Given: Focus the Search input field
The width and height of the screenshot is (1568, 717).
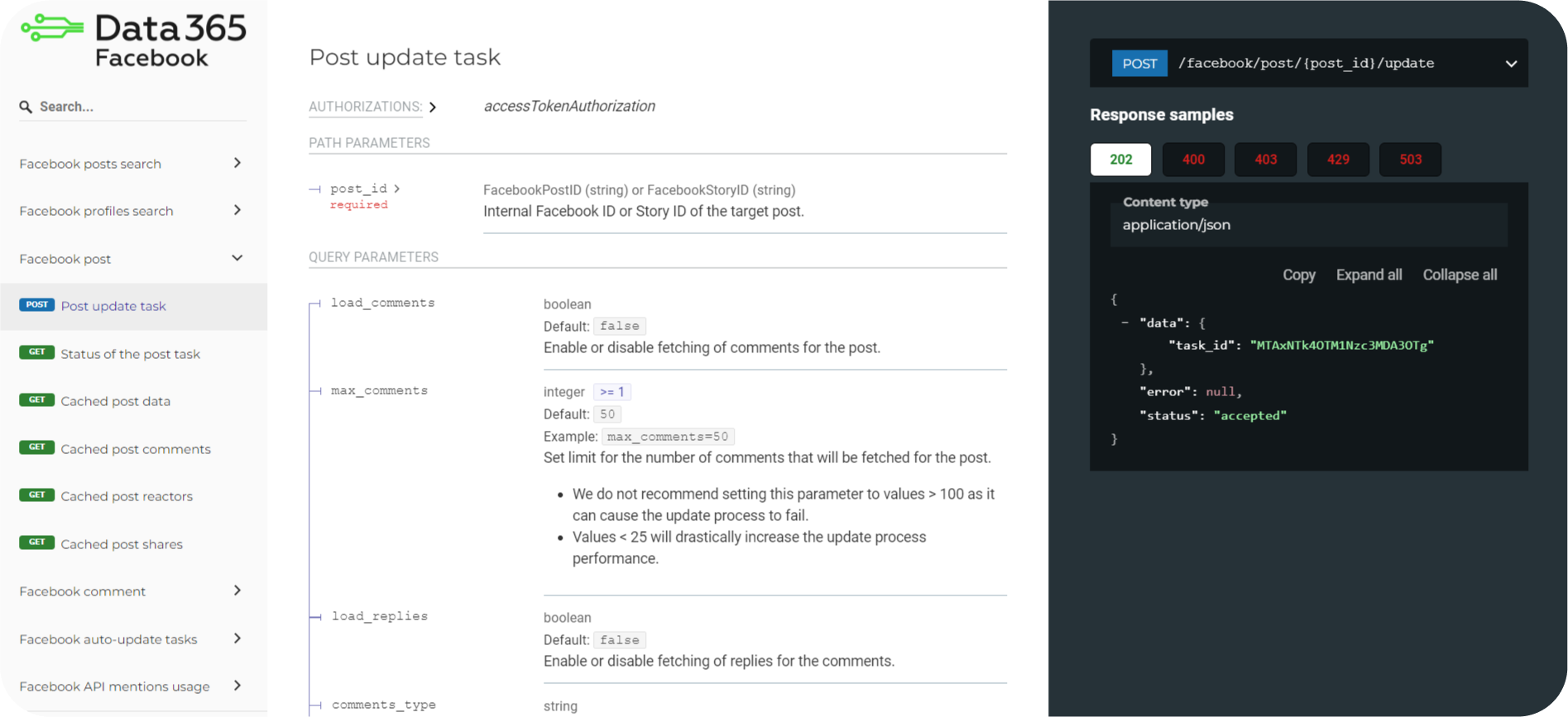Looking at the screenshot, I should coord(141,107).
